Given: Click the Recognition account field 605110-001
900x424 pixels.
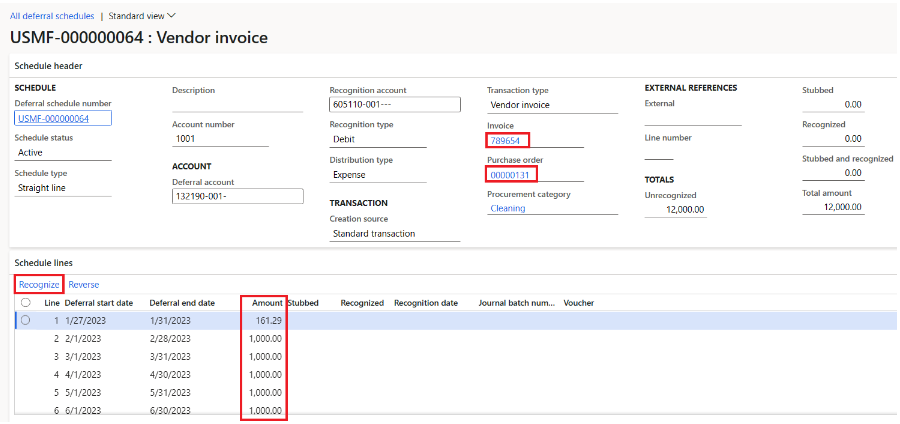Looking at the screenshot, I should tap(393, 105).
